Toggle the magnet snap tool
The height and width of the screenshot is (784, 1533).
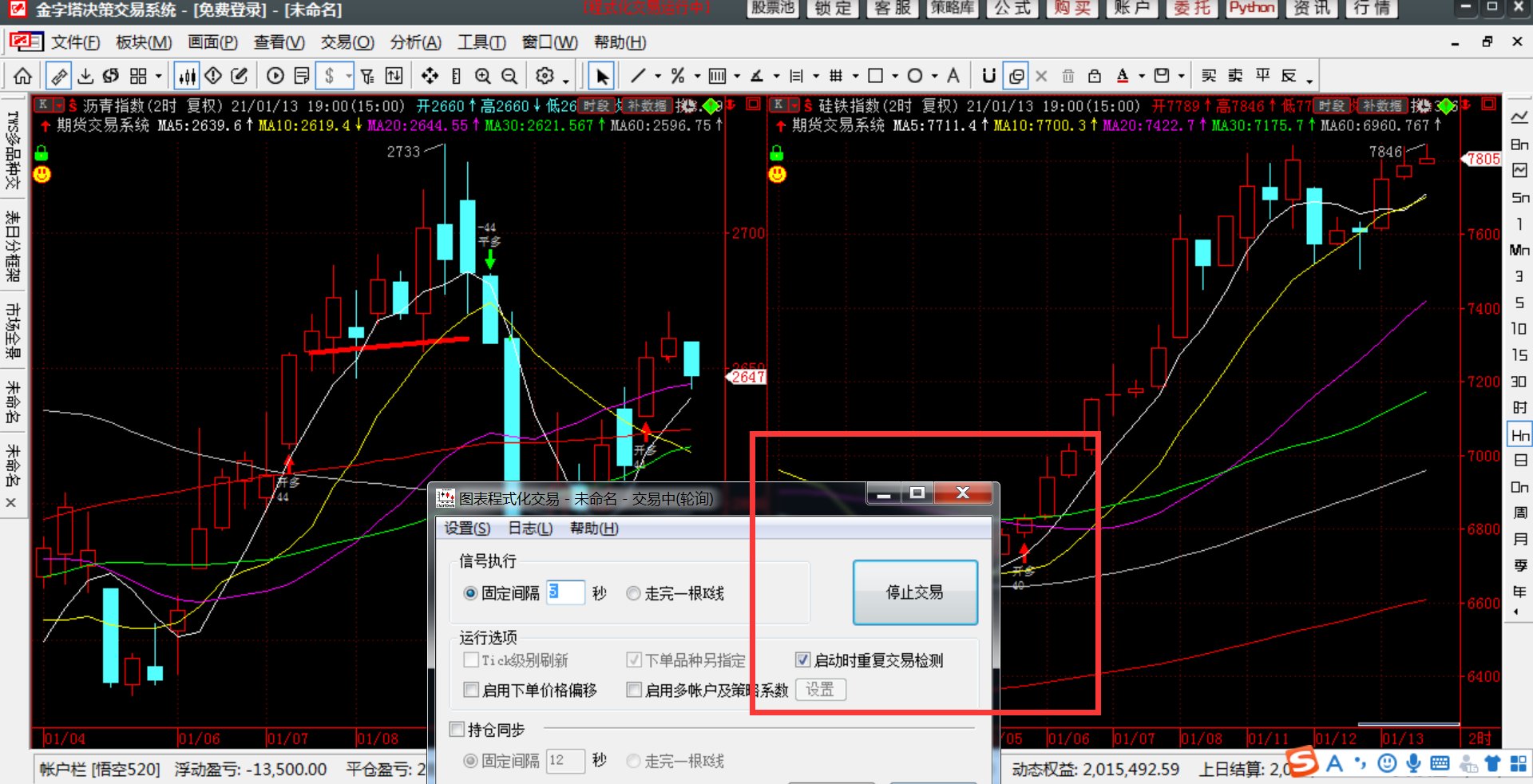point(988,76)
